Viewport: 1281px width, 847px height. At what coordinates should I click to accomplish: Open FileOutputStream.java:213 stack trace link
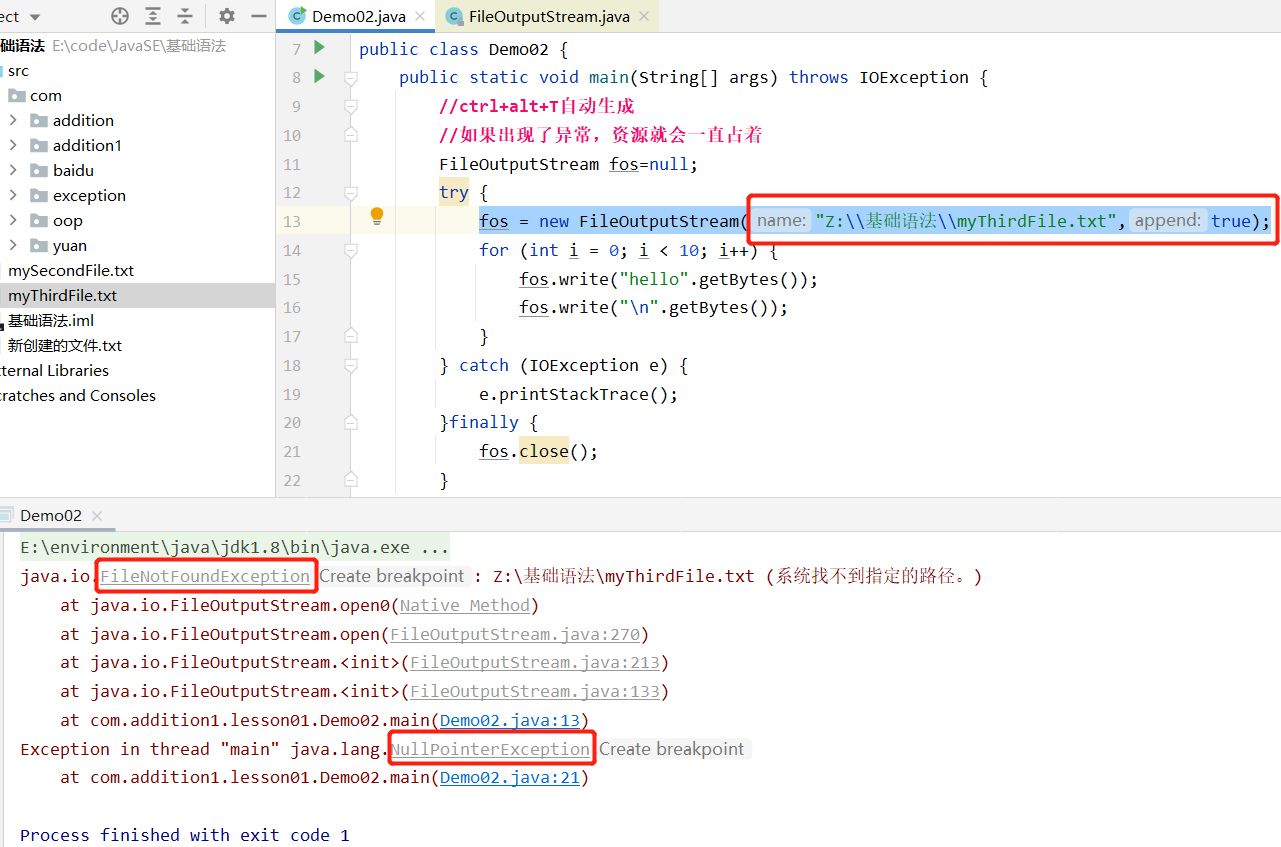tap(535, 662)
